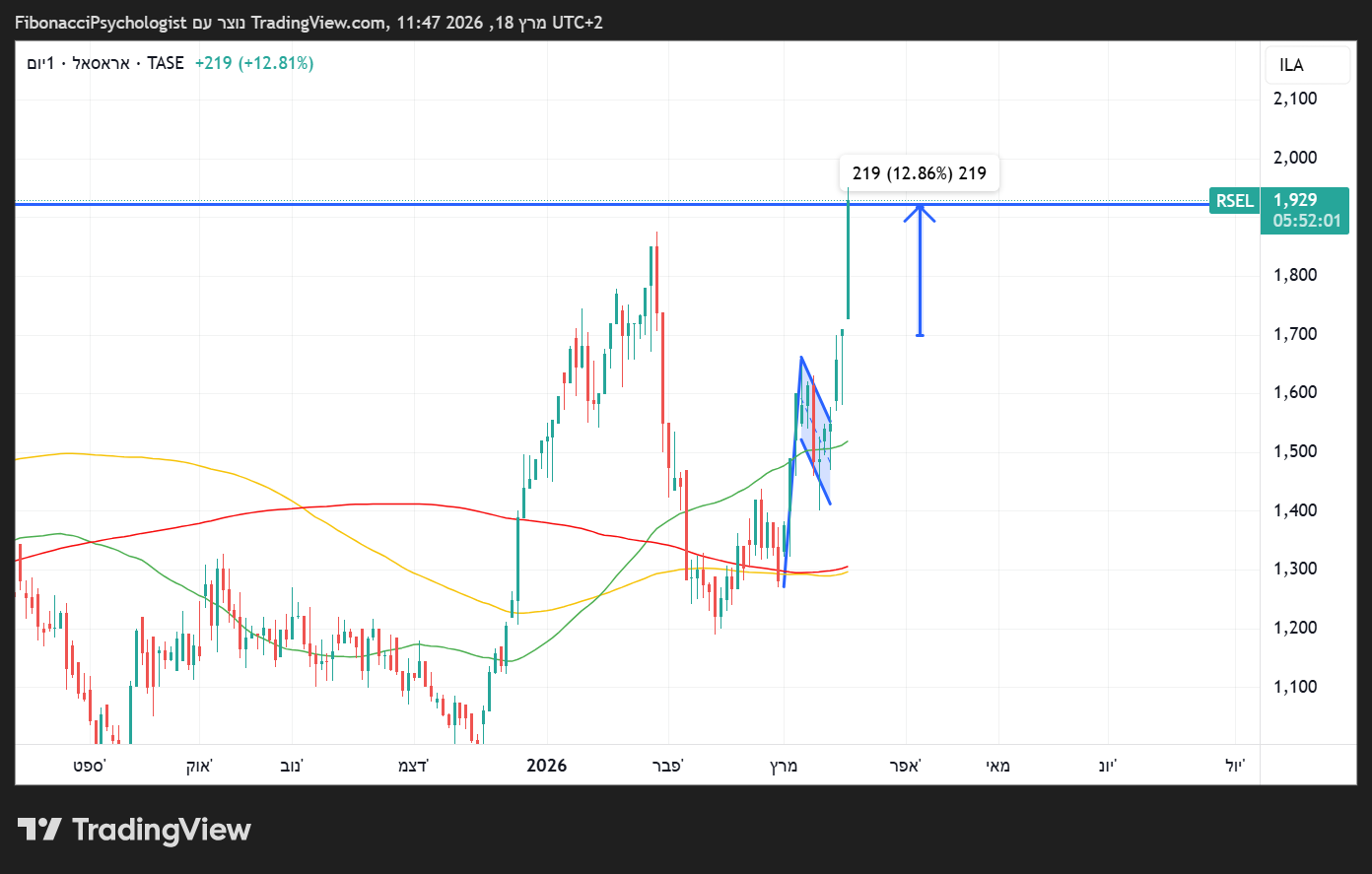The width and height of the screenshot is (1372, 874).
Task: Click the 1,500 price axis label
Action: [x=1295, y=451]
